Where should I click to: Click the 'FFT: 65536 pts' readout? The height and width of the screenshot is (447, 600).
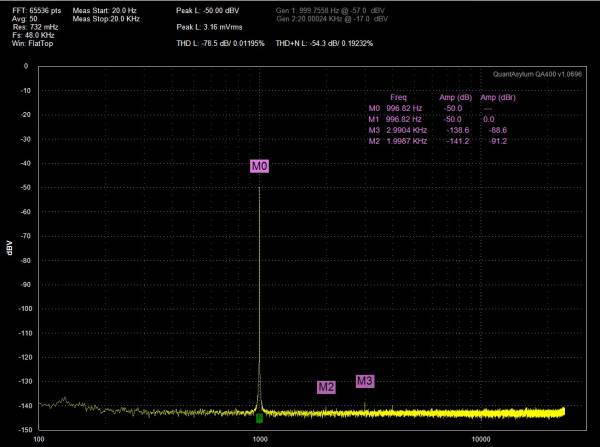pos(36,11)
